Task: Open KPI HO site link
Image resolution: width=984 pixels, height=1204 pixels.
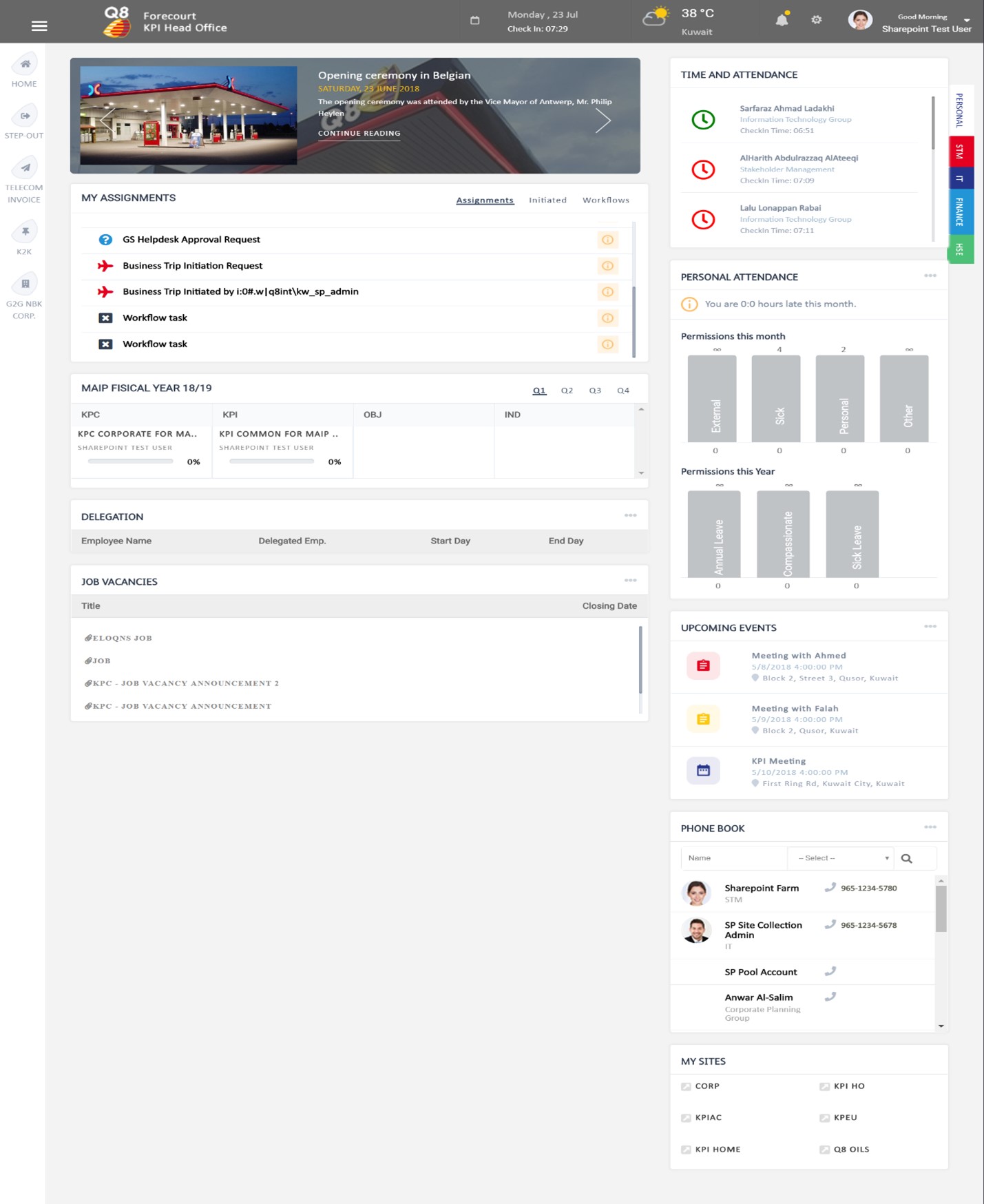Action: click(849, 1086)
